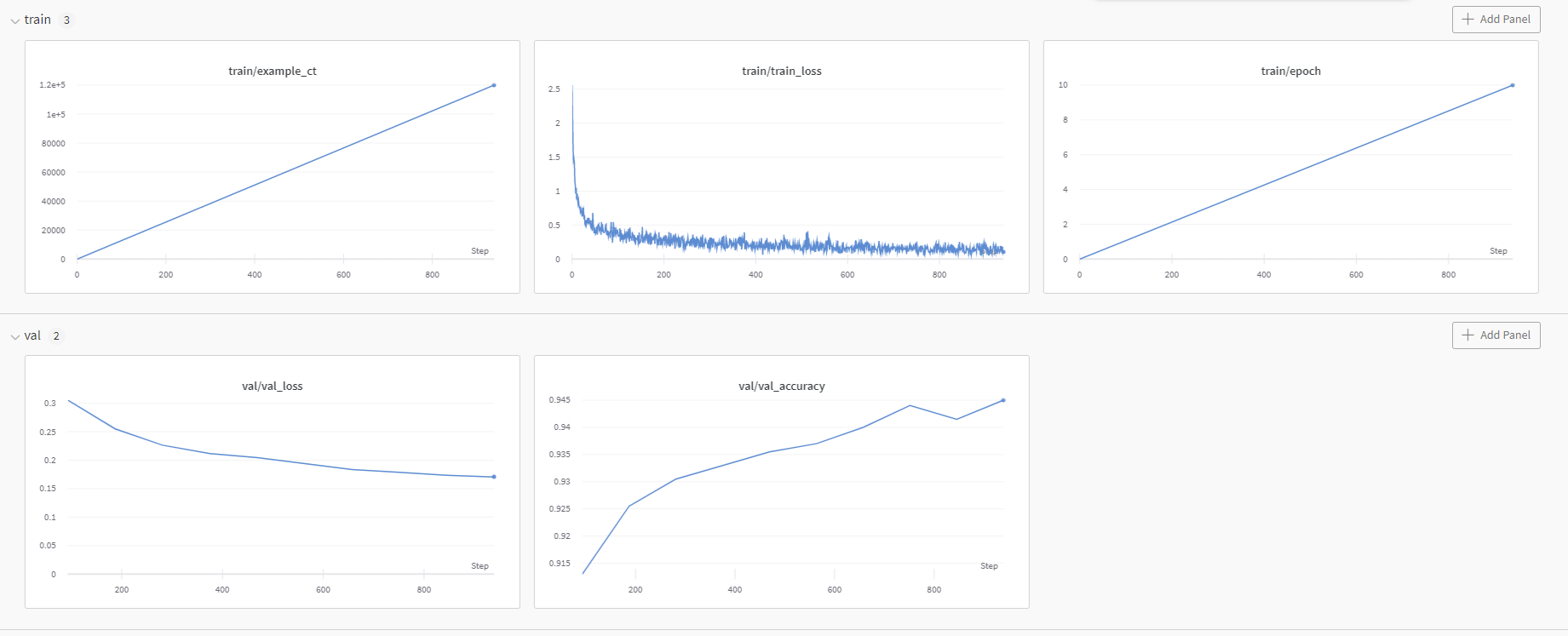Select the train/epoch chart title
Screen dimensions: 1568x636
[x=1291, y=72]
